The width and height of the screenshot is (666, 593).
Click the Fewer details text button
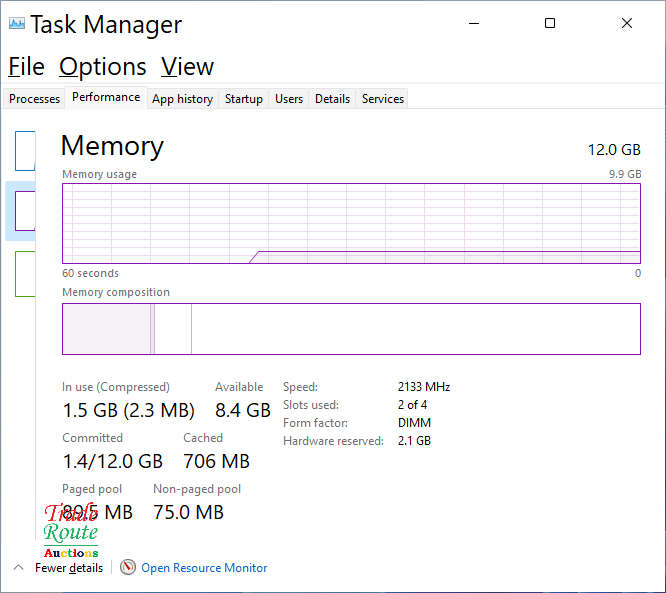click(69, 567)
